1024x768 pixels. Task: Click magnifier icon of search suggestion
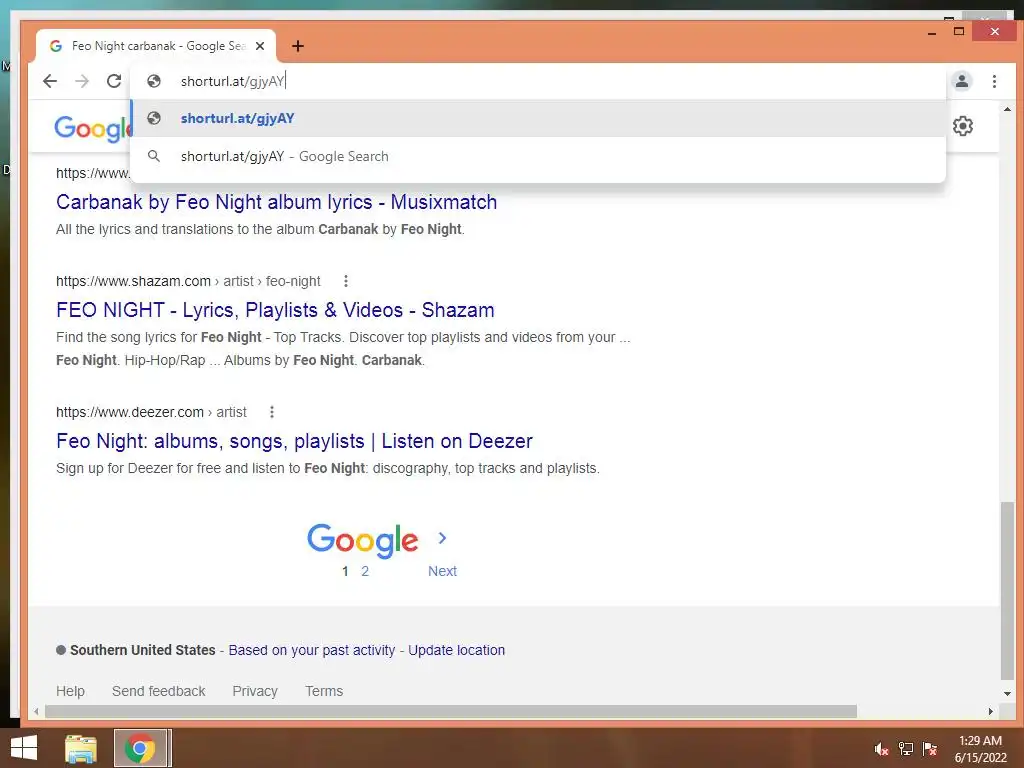tap(153, 156)
